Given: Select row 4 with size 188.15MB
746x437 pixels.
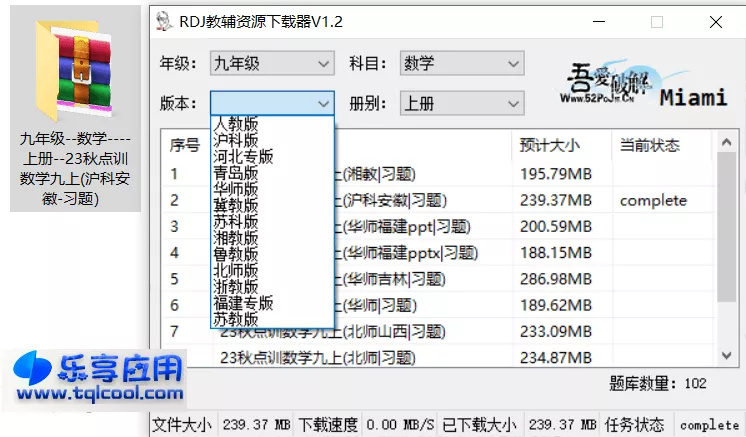Looking at the screenshot, I should 438,252.
